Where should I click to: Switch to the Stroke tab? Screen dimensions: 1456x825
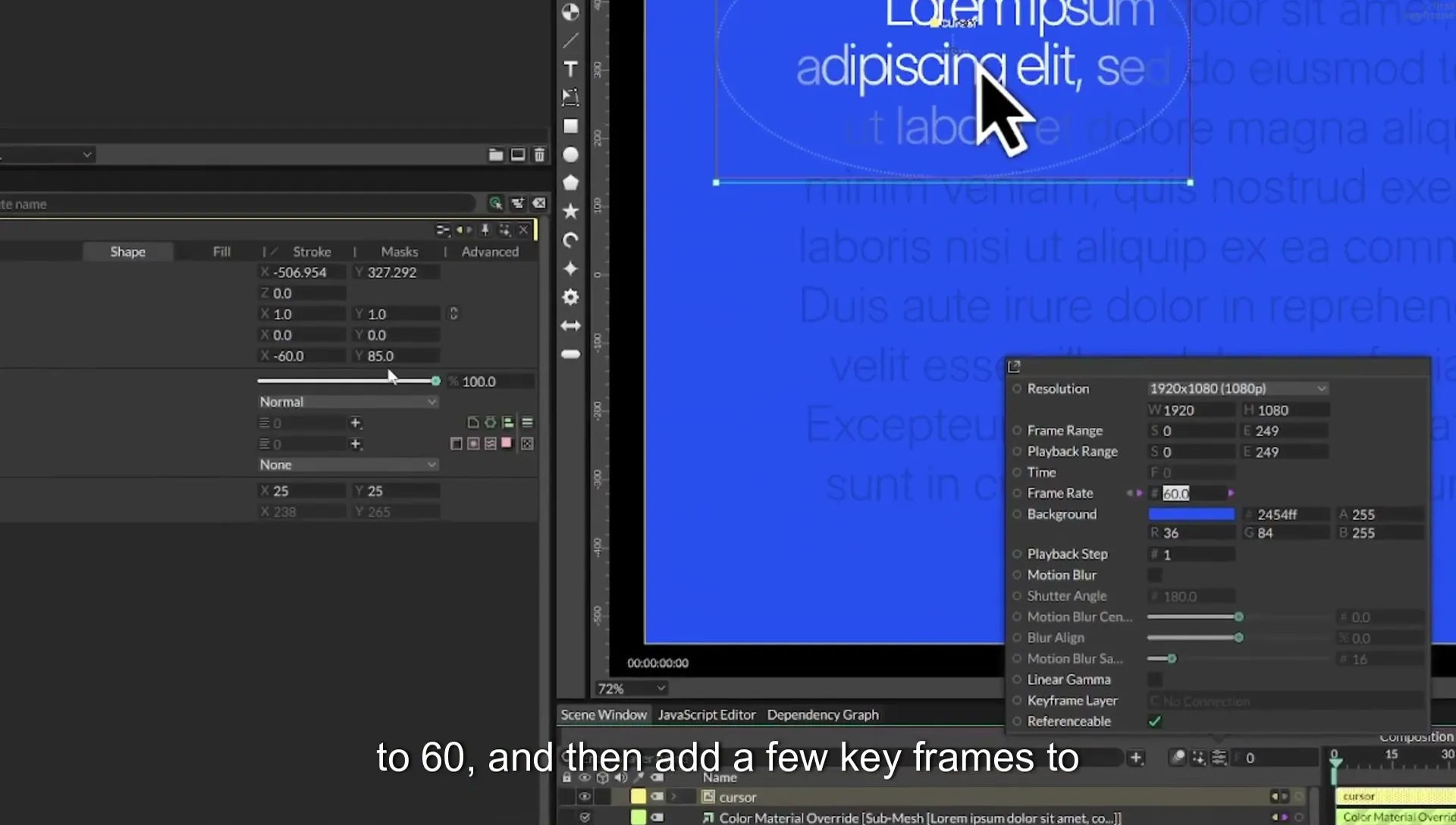tap(312, 252)
